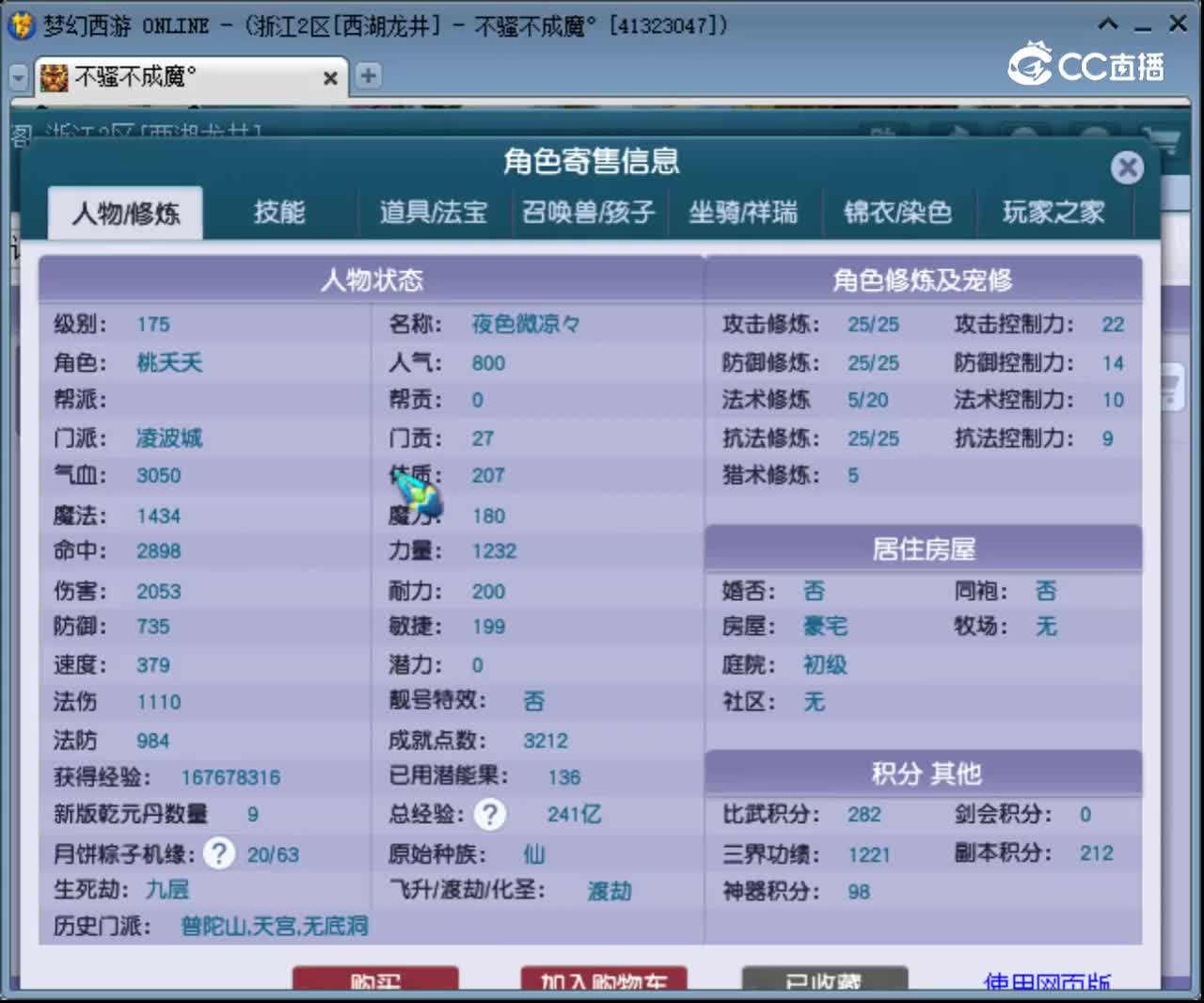
Task: Click the 获得经验 value 167678316
Action: click(x=230, y=777)
